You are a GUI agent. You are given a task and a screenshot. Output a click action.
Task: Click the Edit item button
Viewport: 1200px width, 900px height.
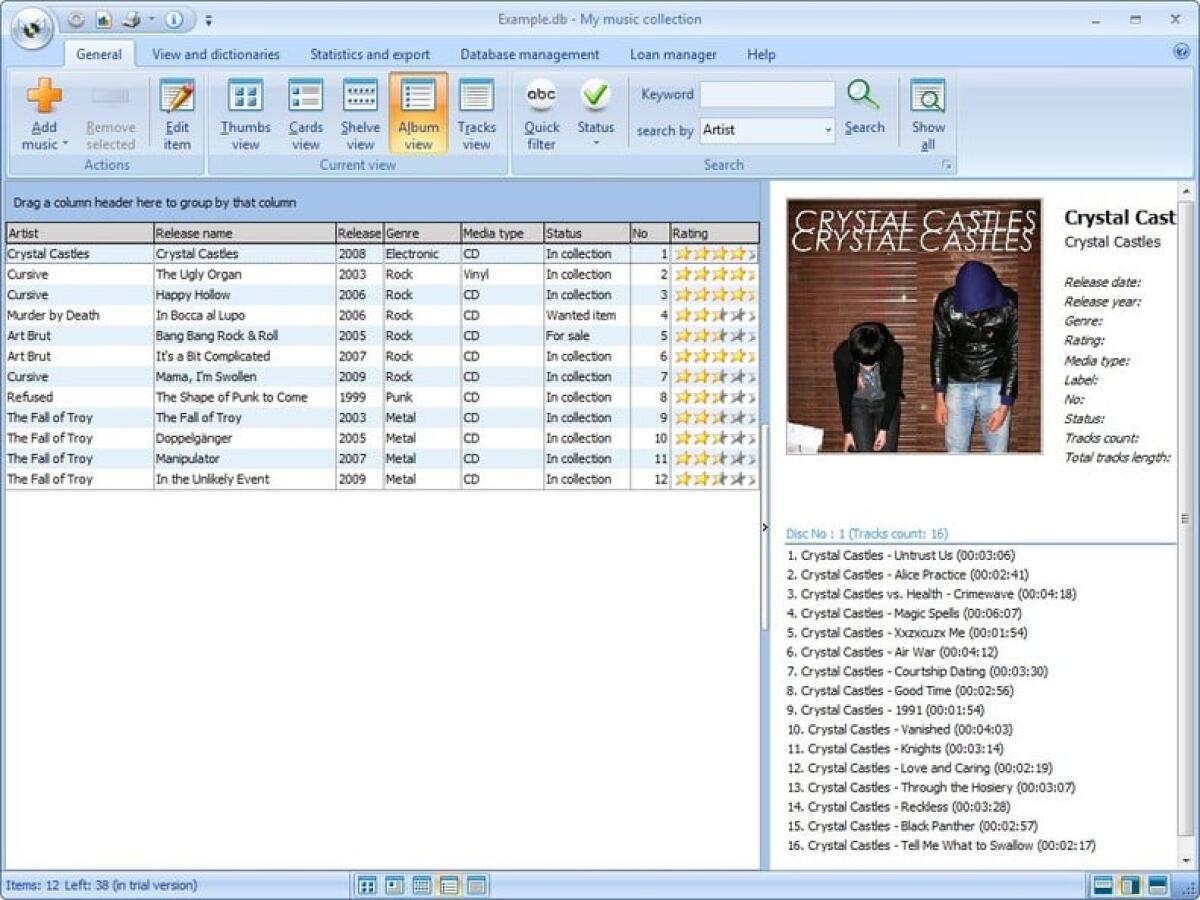(x=177, y=112)
